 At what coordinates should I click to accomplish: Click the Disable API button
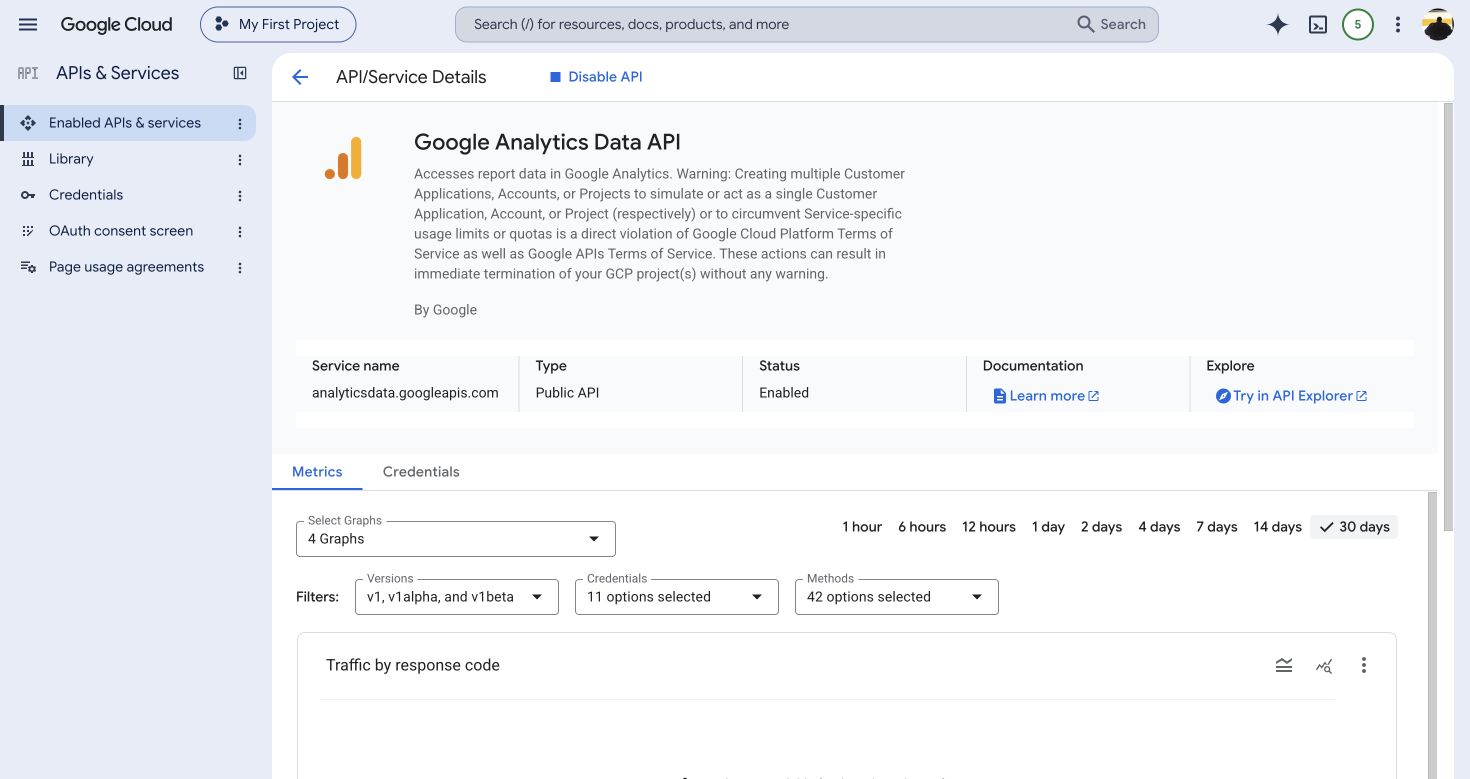click(596, 77)
